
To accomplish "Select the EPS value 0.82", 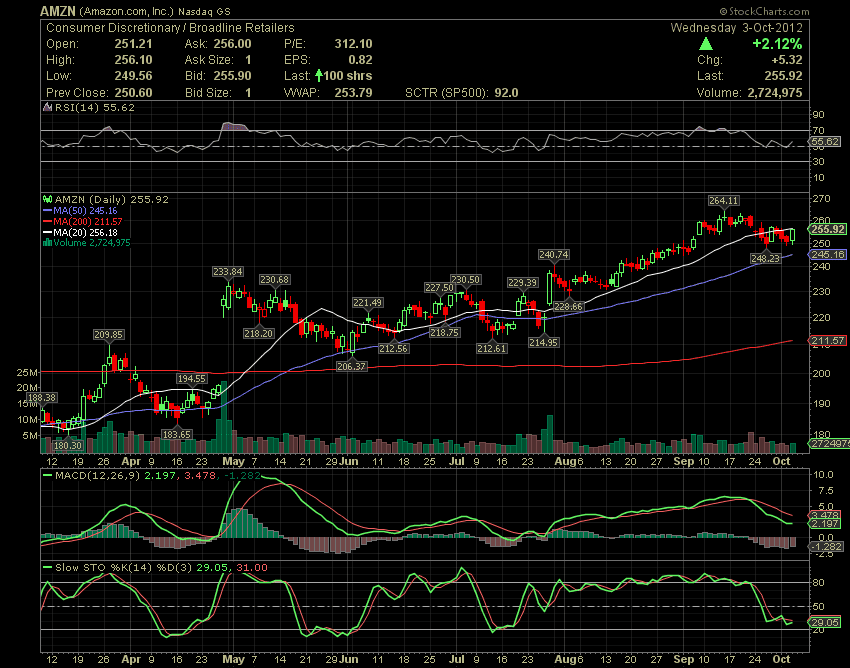I will 360,60.
